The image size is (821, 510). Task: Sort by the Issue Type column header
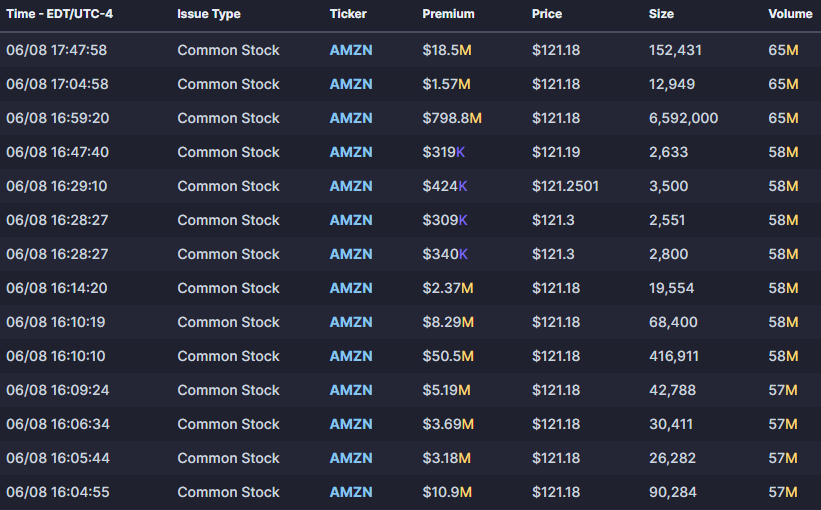click(x=209, y=14)
